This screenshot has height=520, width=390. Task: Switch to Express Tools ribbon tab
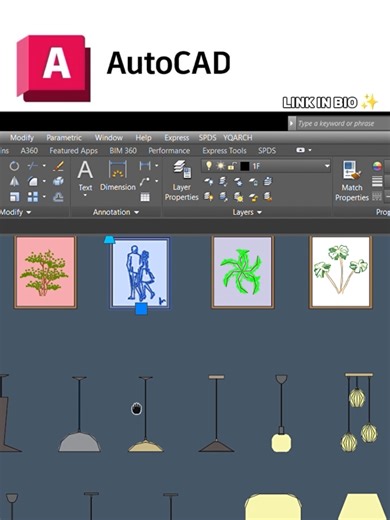[224, 151]
